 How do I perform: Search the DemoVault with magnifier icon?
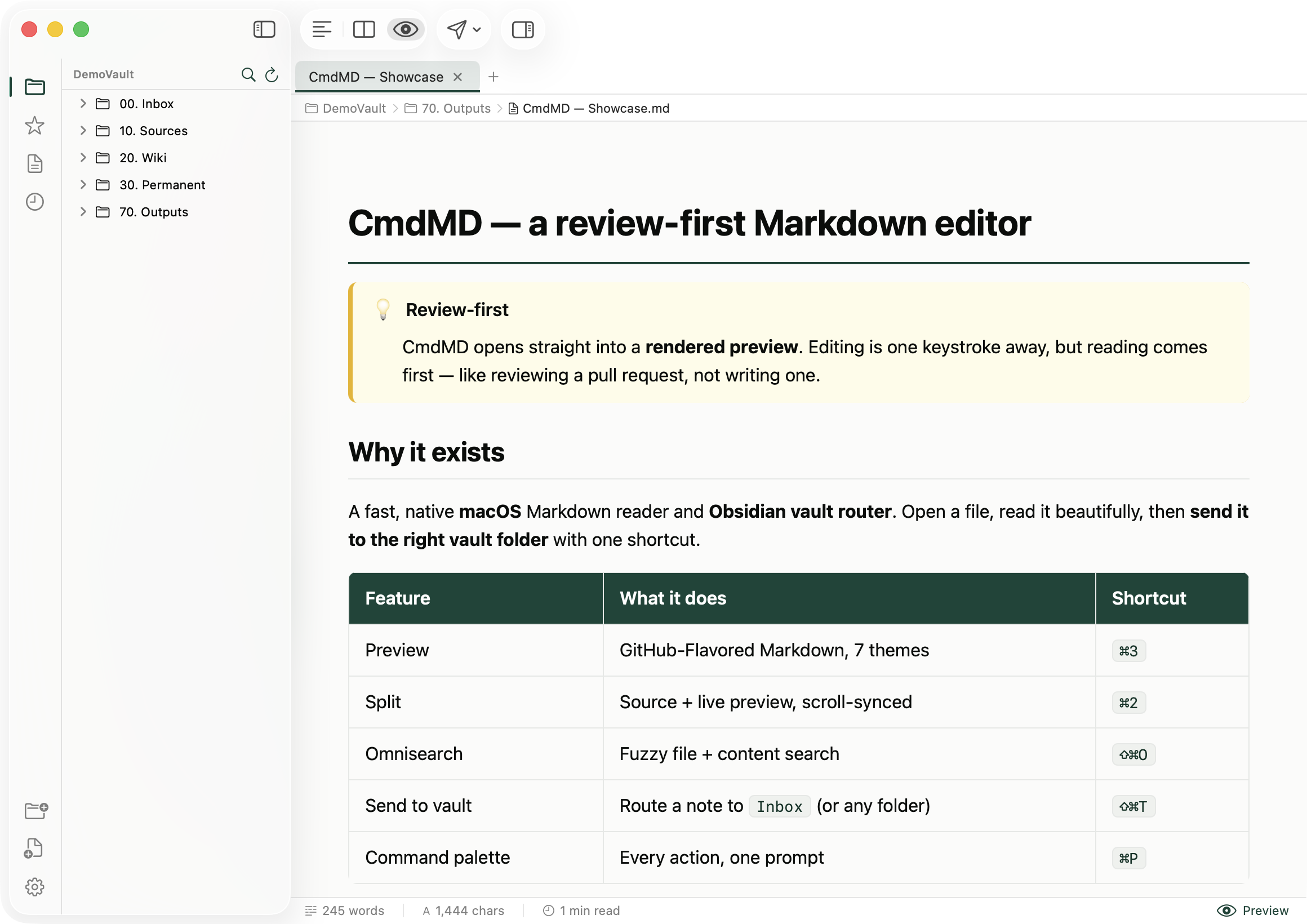(x=248, y=74)
